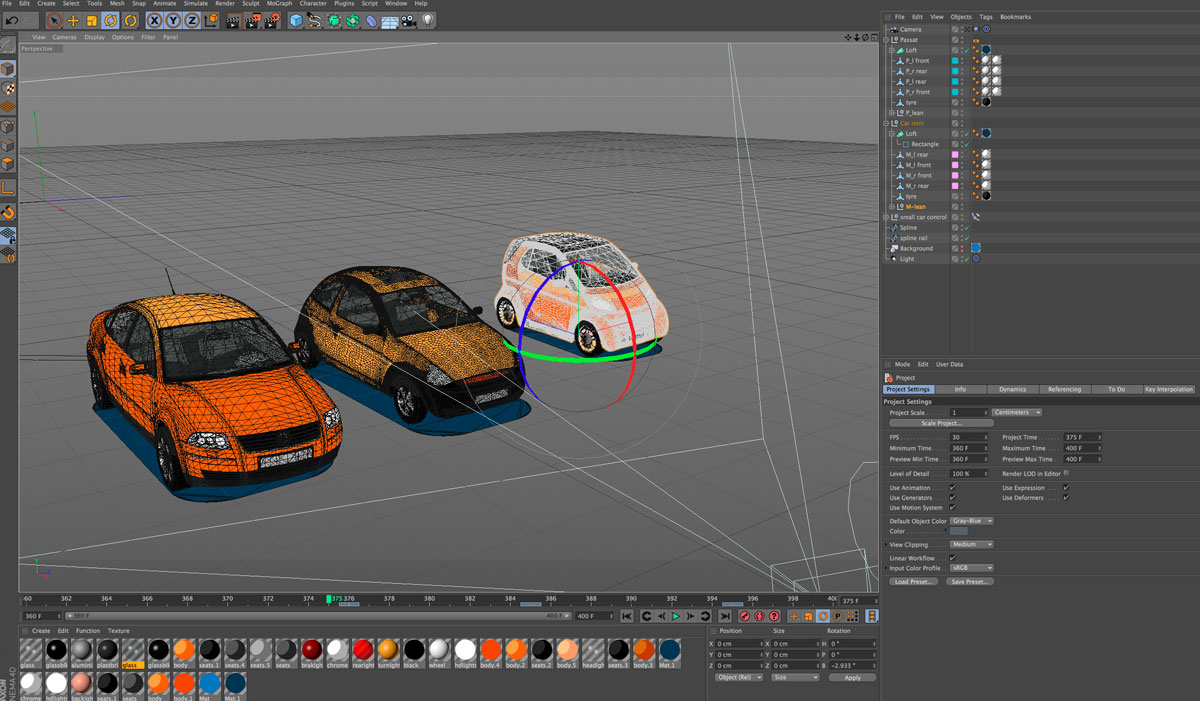Click the floor environment icon
This screenshot has height=701, width=1200.
click(390, 20)
